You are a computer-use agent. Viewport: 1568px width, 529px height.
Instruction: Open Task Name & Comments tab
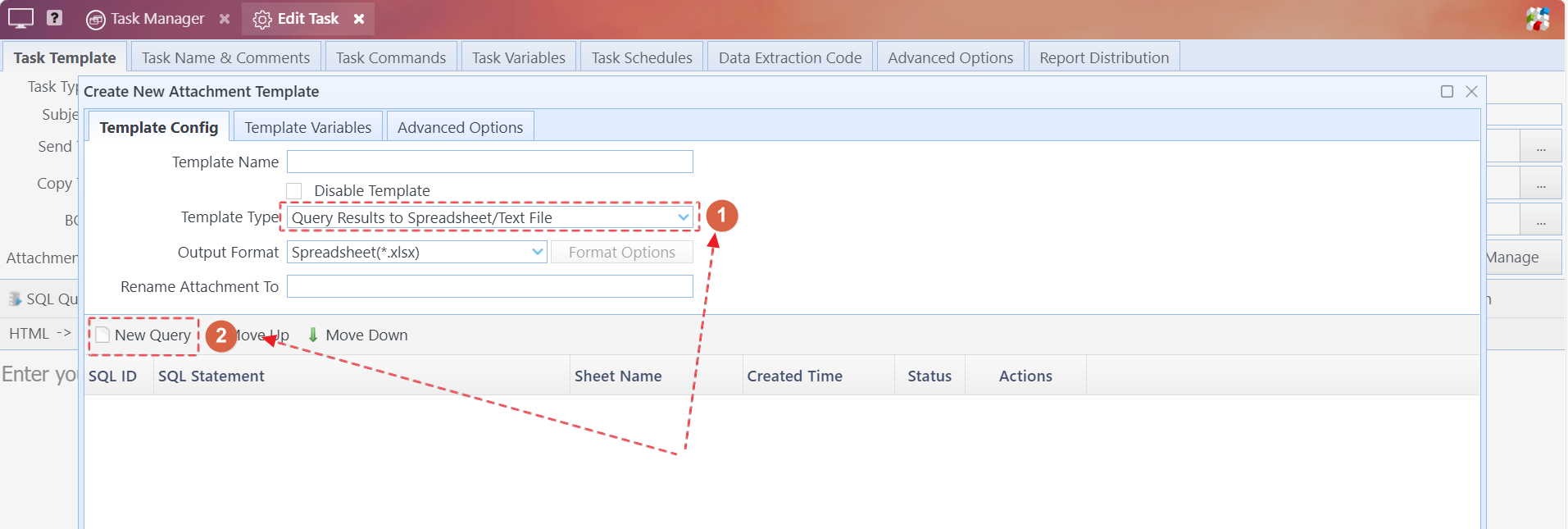click(225, 57)
